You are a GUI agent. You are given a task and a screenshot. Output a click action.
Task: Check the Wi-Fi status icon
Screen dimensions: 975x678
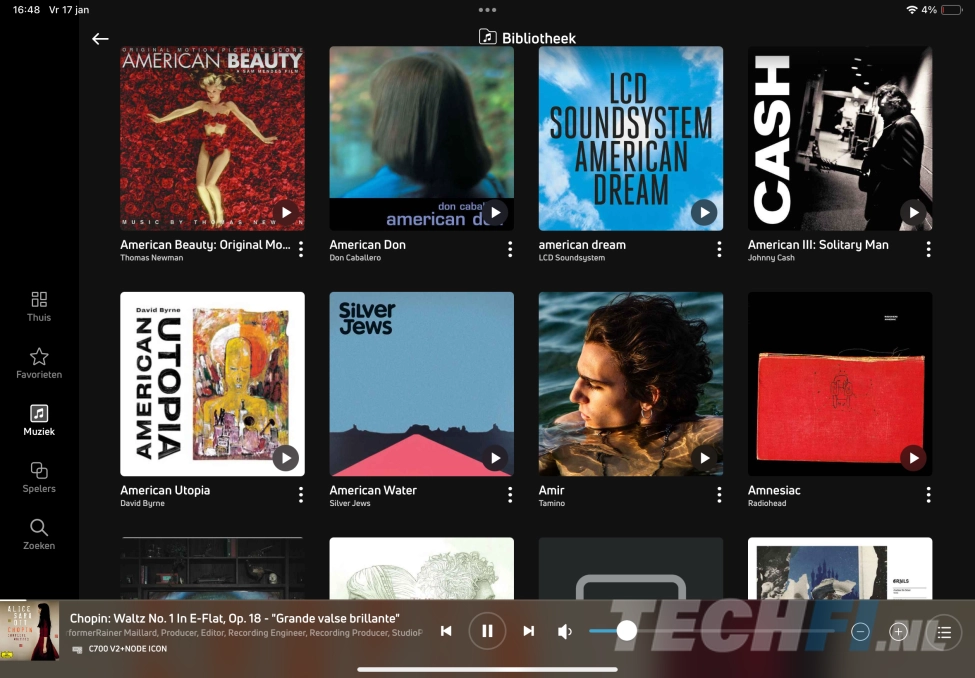[912, 10]
